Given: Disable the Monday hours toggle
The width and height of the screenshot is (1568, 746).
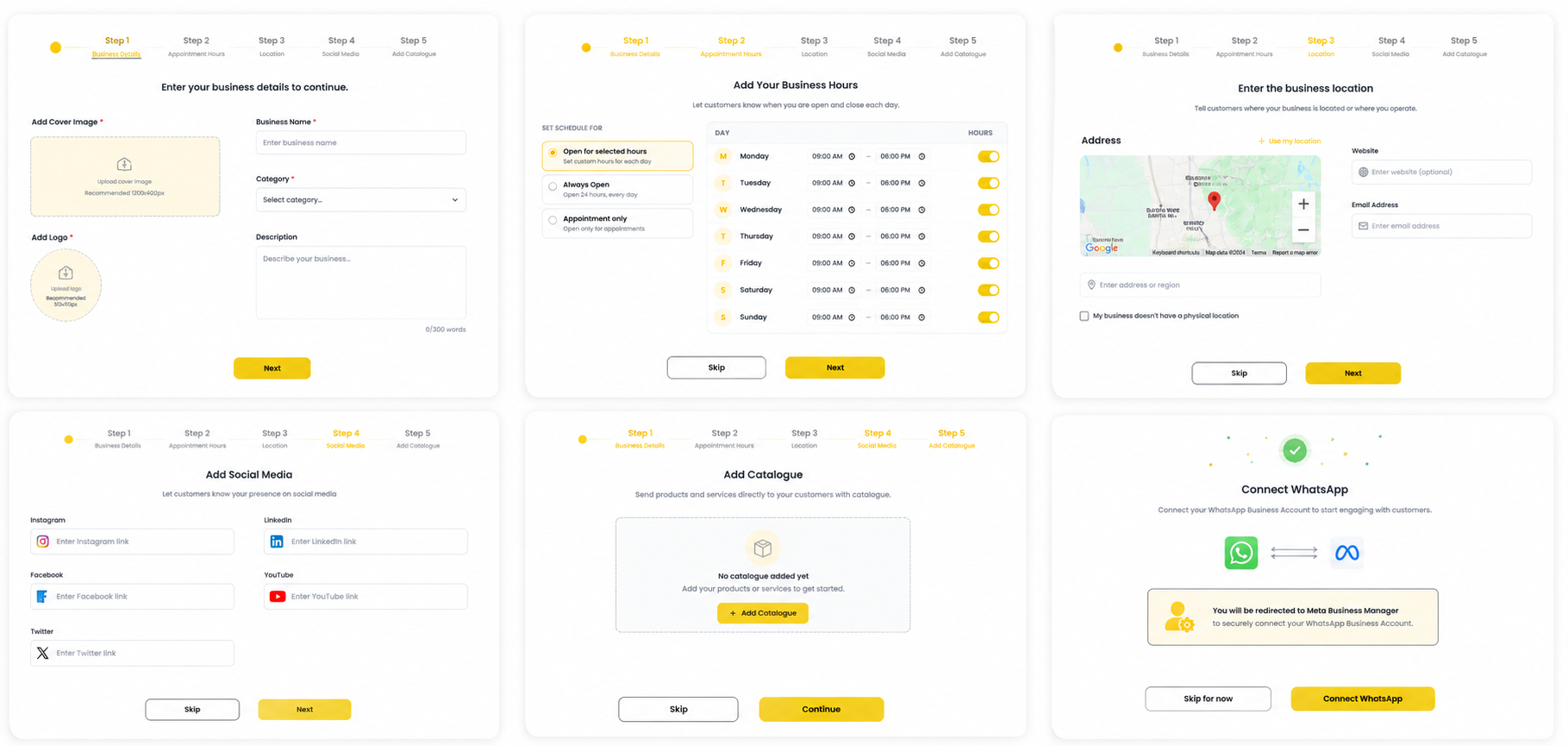Looking at the screenshot, I should click(x=988, y=156).
